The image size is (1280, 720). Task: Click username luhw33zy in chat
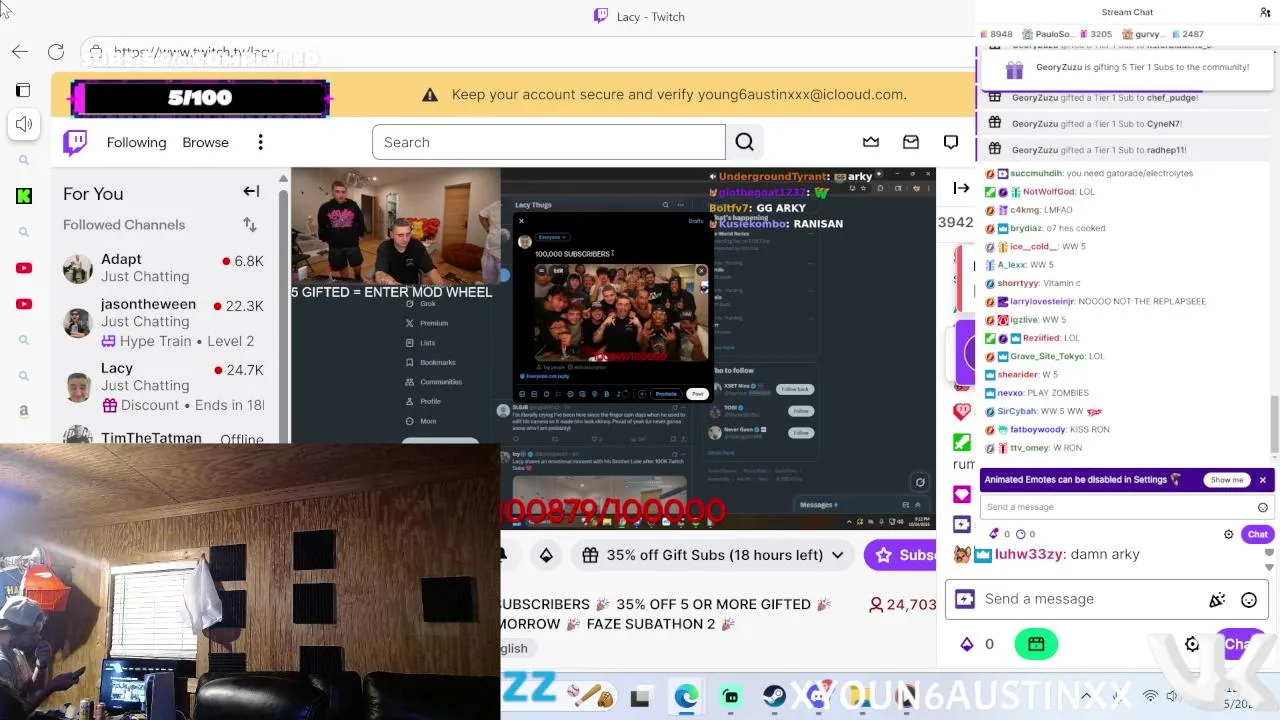point(1027,554)
